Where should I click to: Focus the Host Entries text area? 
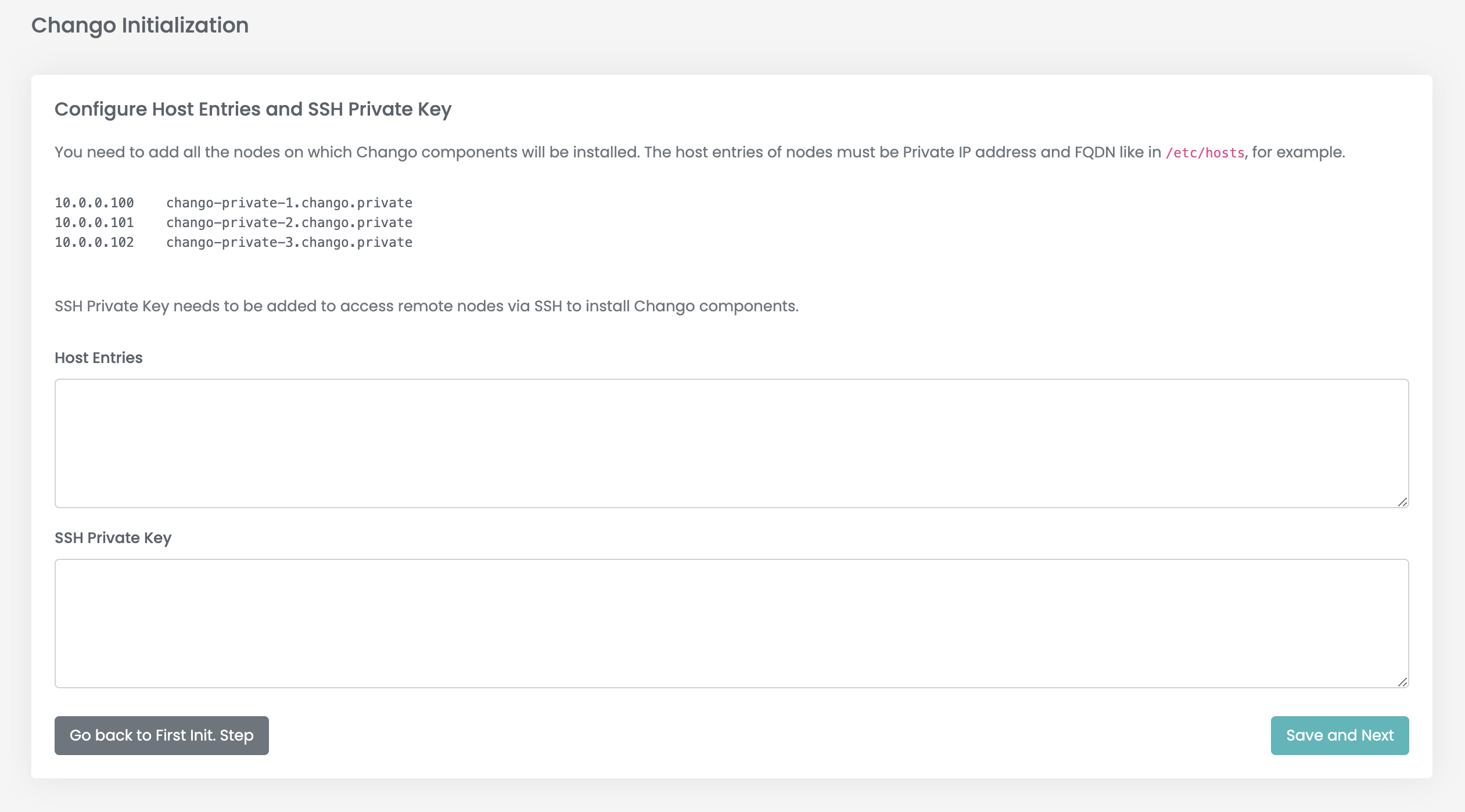pyautogui.click(x=732, y=444)
